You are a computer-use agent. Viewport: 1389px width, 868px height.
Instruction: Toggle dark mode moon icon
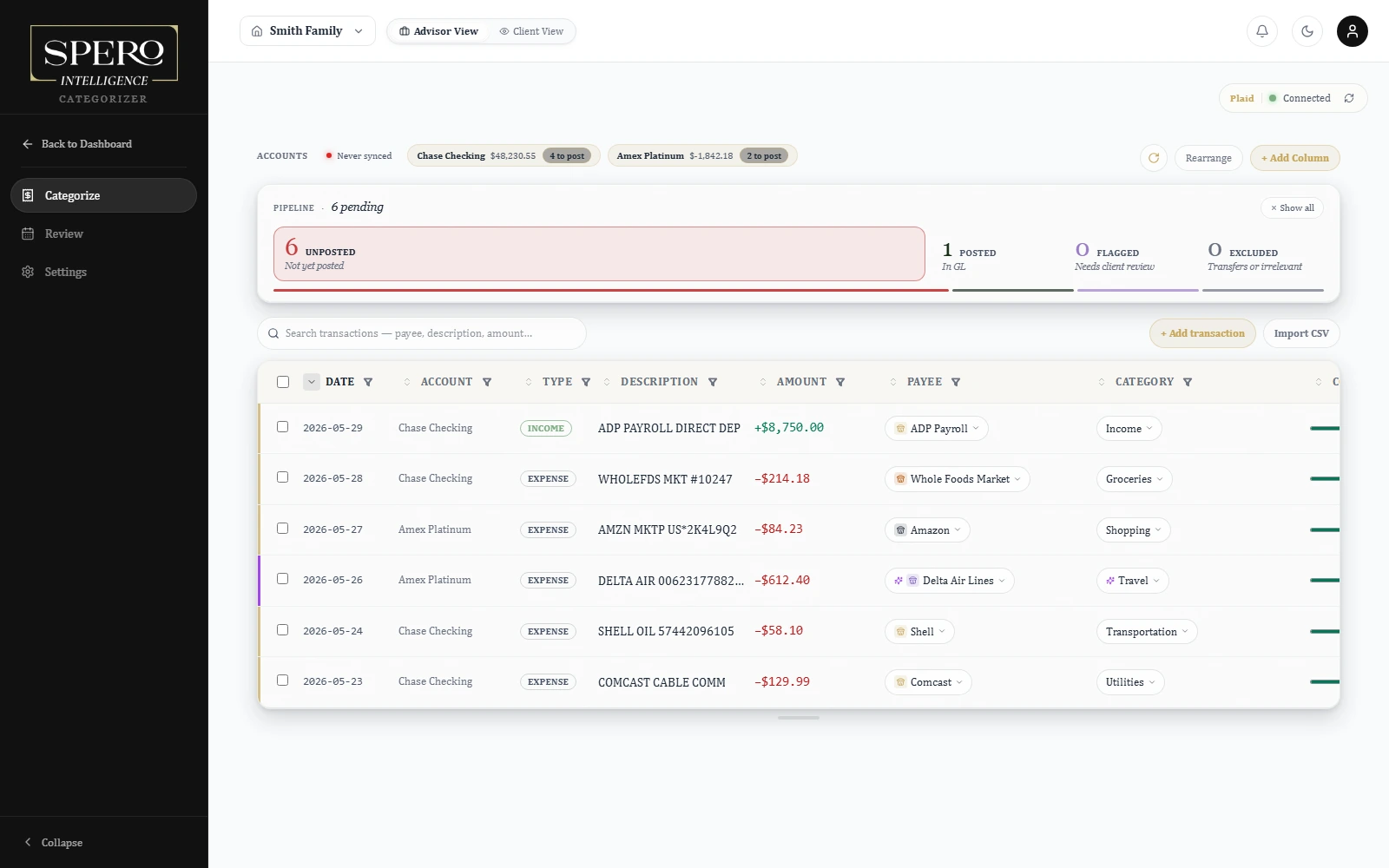[x=1307, y=31]
